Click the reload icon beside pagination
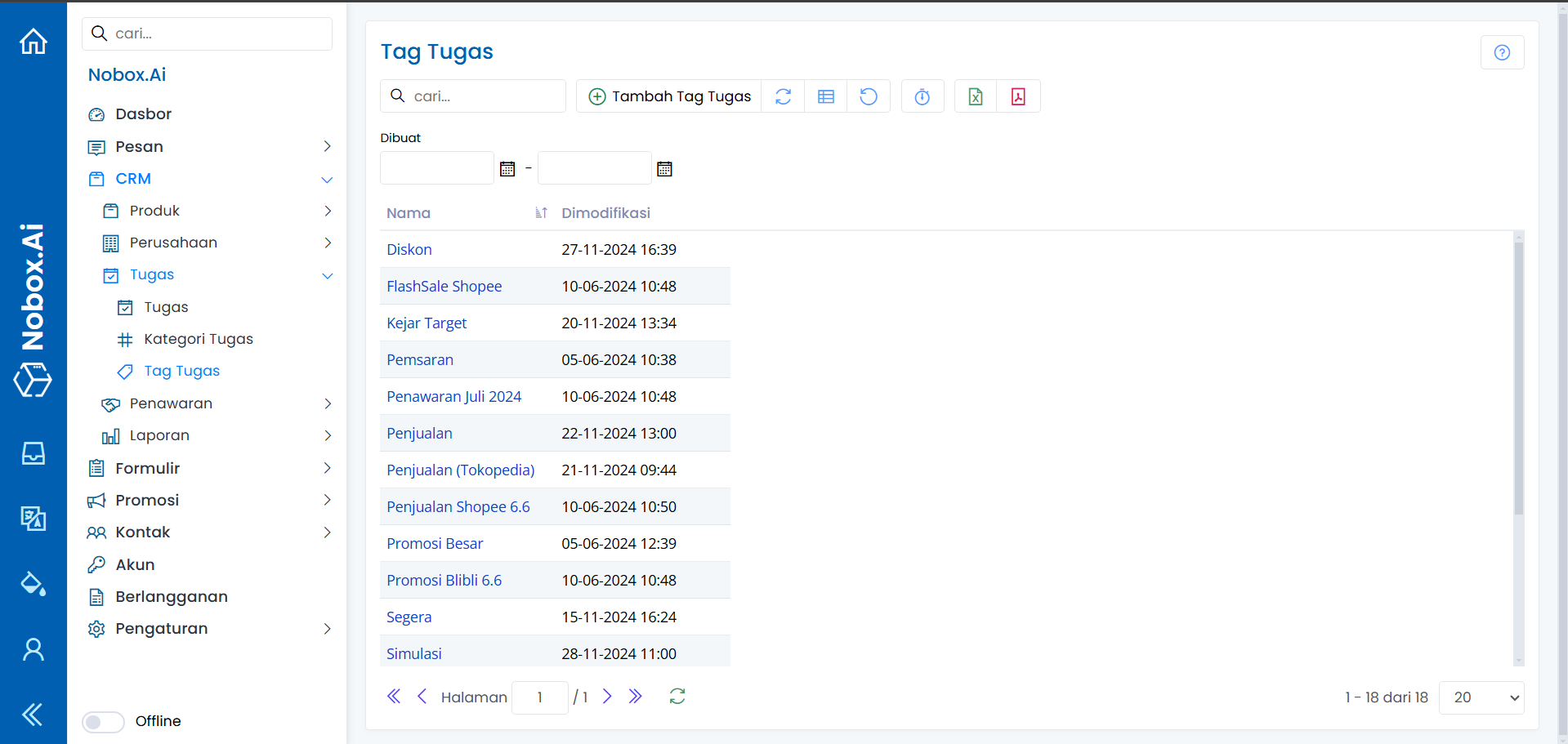The image size is (1568, 744). [x=677, y=696]
